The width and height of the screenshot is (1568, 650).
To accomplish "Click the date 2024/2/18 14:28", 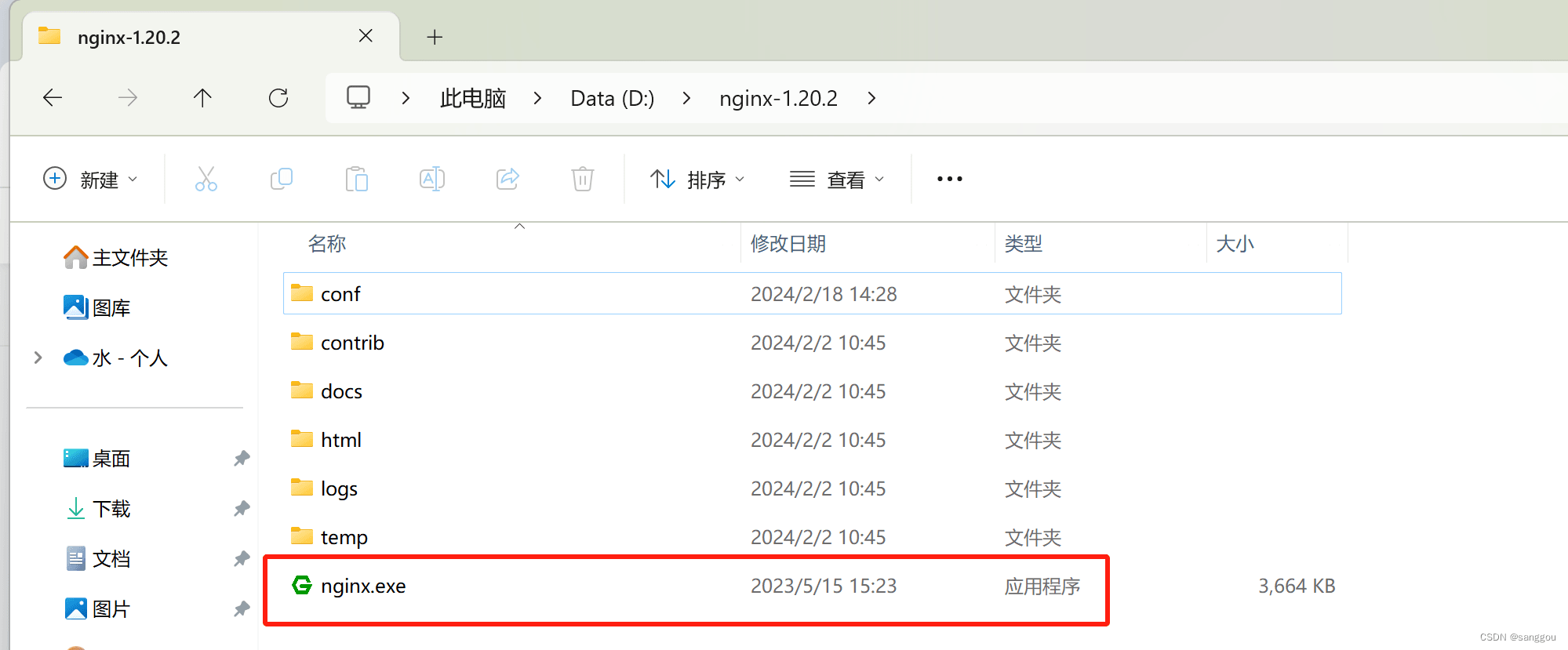I will [824, 294].
